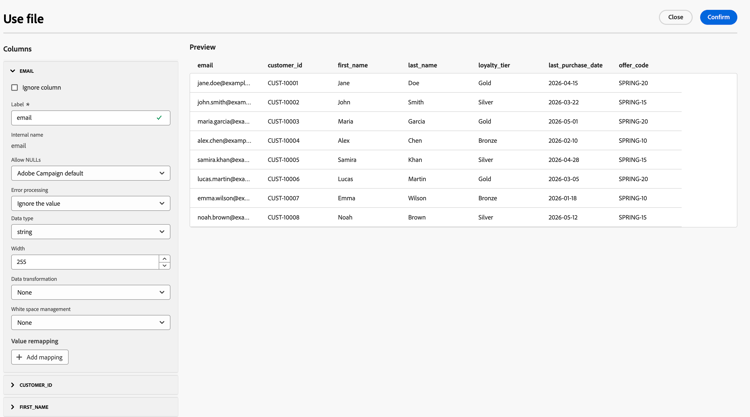Open the Data type dropdown
Viewport: 750px width, 417px height.
click(90, 231)
